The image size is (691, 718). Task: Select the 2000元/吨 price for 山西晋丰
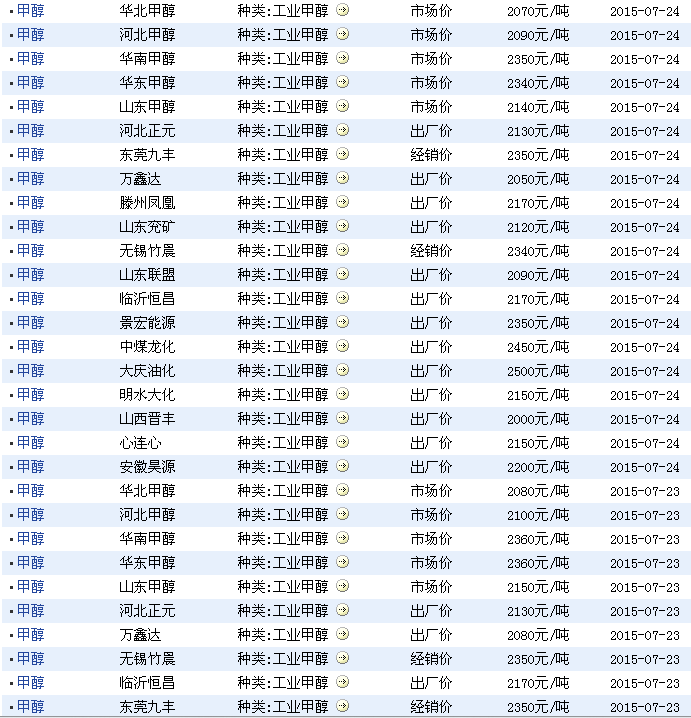click(x=538, y=419)
